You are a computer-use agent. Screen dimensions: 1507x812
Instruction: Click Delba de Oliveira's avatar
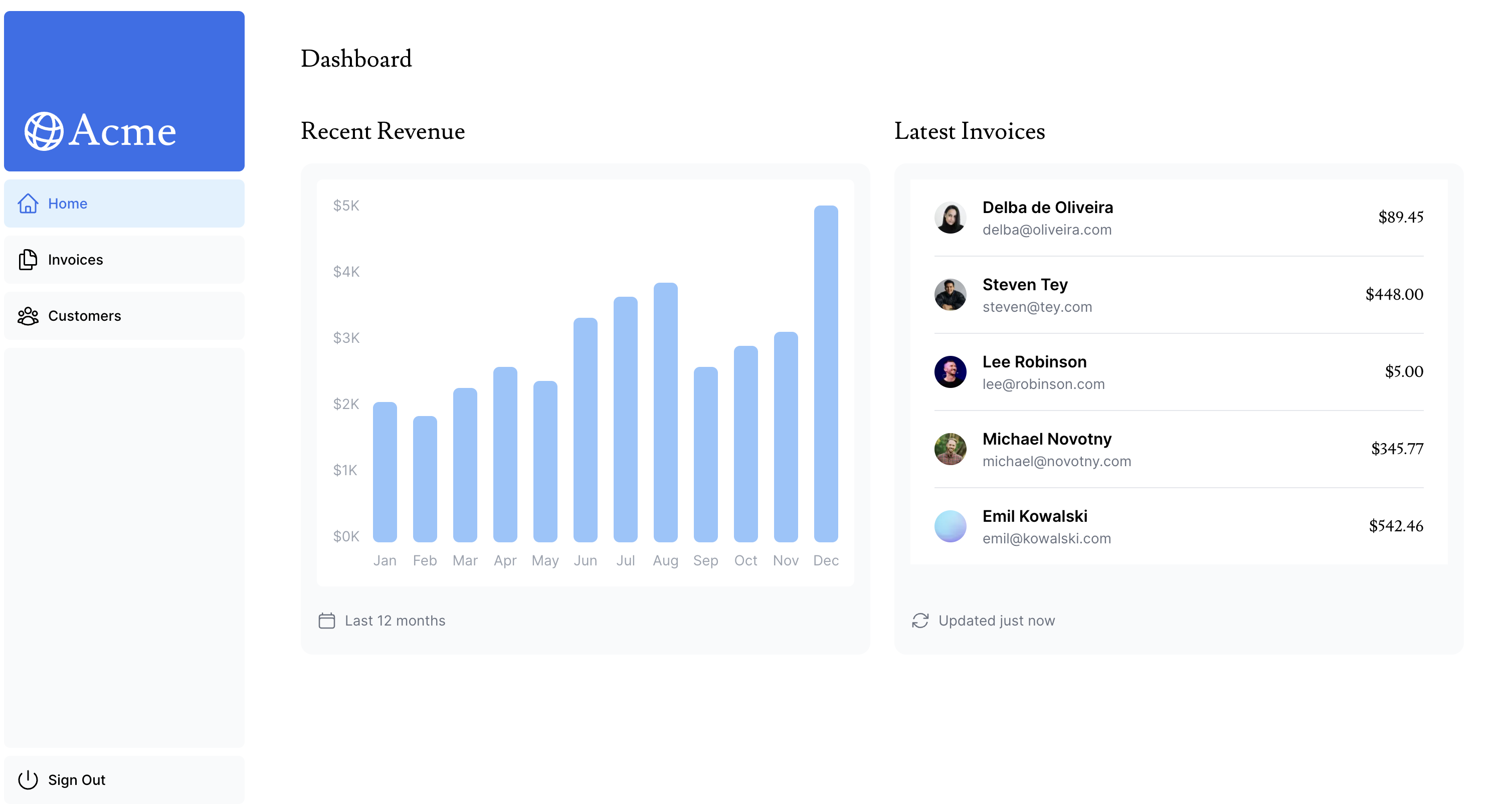pyautogui.click(x=950, y=218)
